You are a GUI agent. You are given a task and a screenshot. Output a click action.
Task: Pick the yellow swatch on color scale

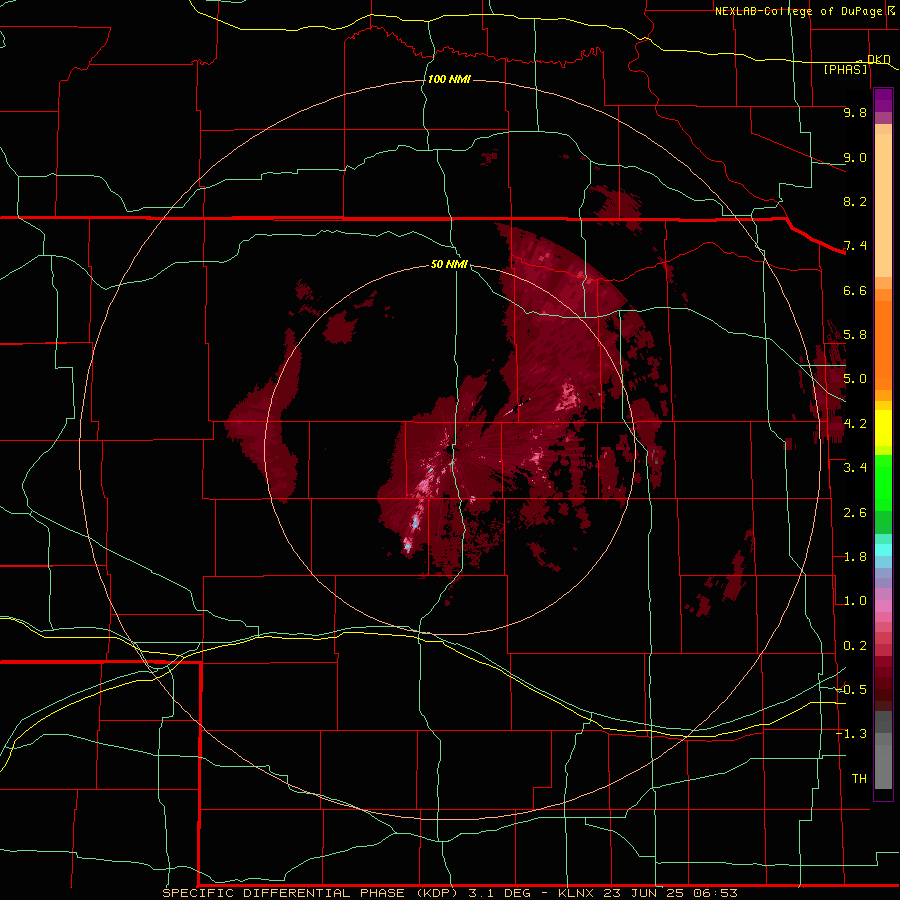tap(883, 428)
